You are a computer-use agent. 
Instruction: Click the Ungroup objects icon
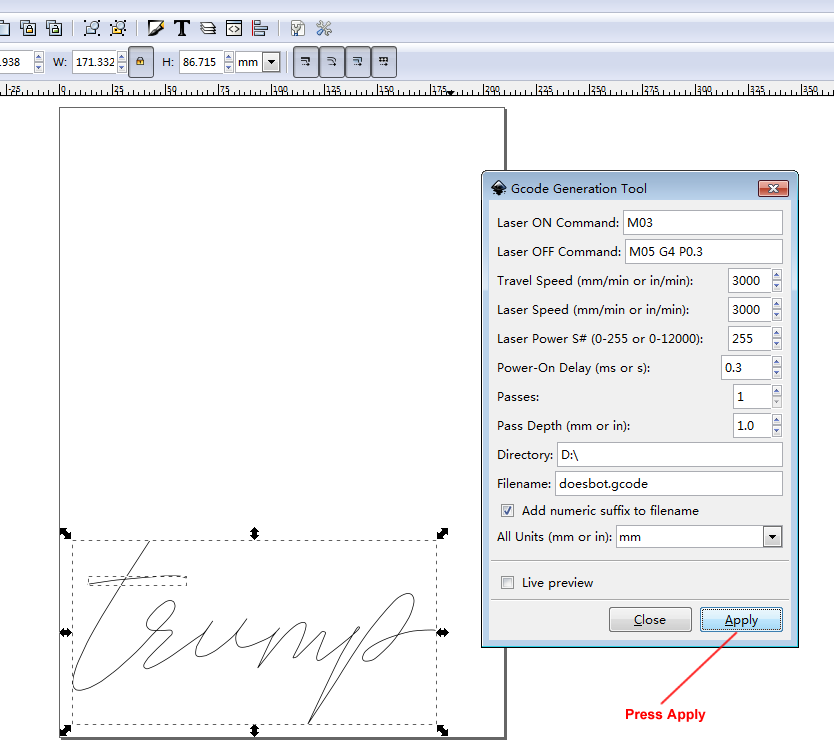[119, 28]
